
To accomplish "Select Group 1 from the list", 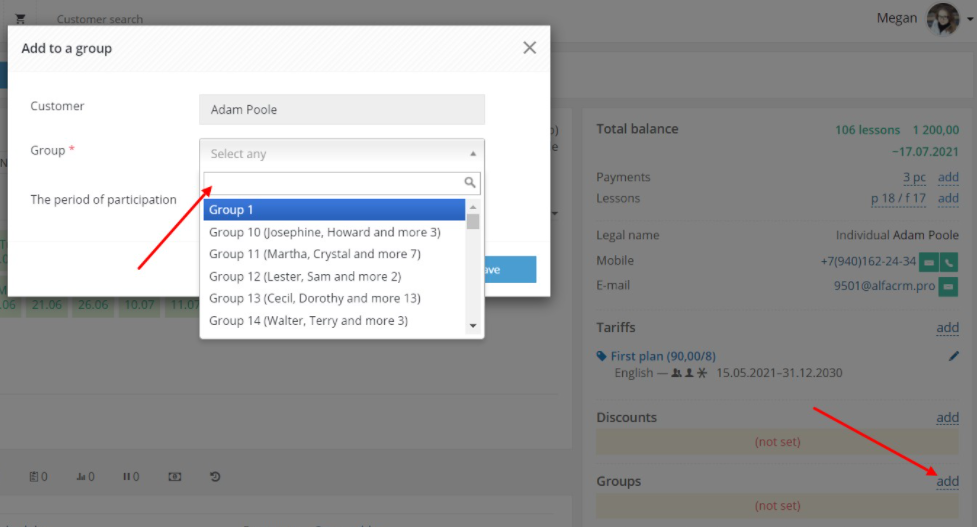I will pyautogui.click(x=334, y=209).
